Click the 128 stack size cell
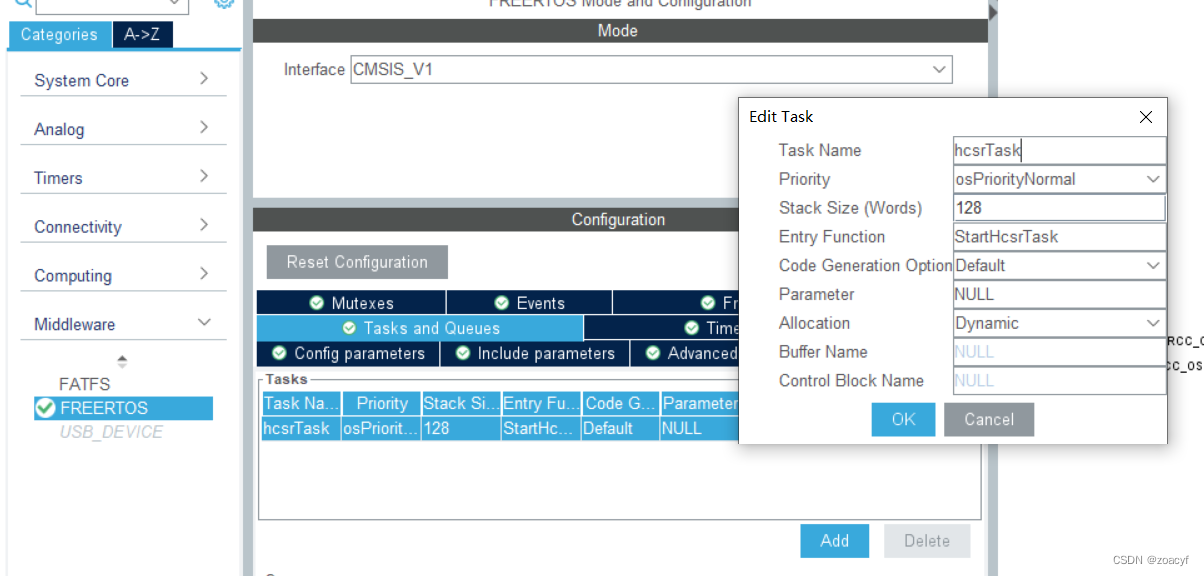 pyautogui.click(x=461, y=428)
